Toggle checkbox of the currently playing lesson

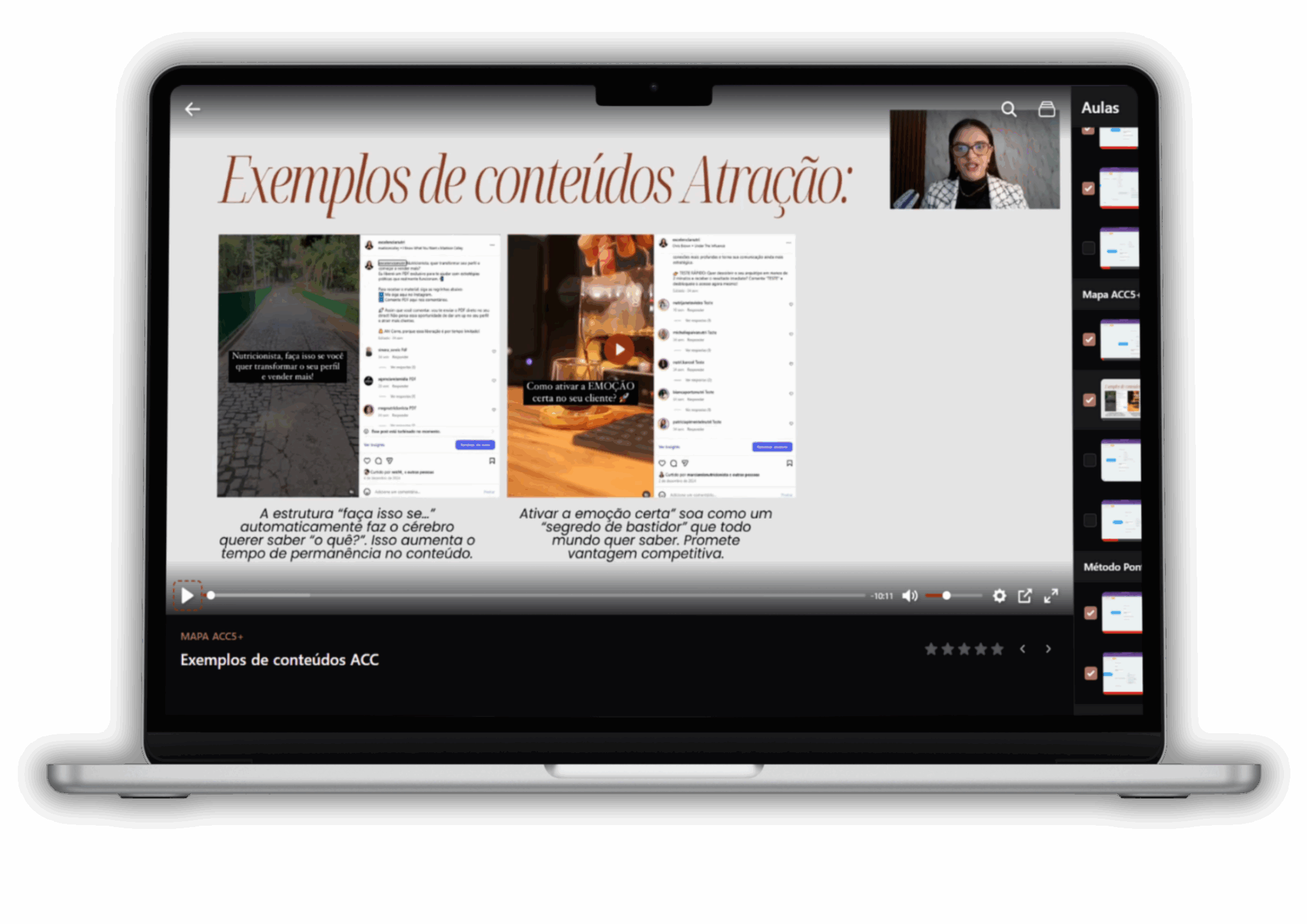[1089, 400]
